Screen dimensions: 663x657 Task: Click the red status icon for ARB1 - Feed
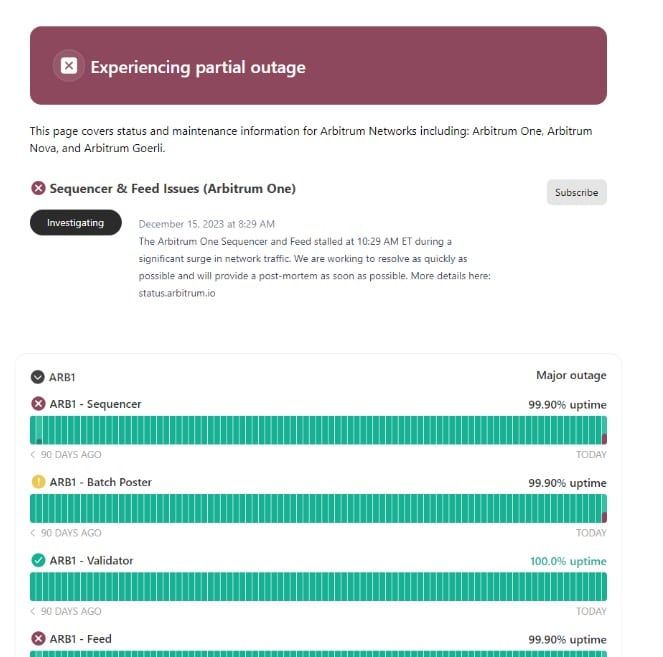pyautogui.click(x=38, y=638)
